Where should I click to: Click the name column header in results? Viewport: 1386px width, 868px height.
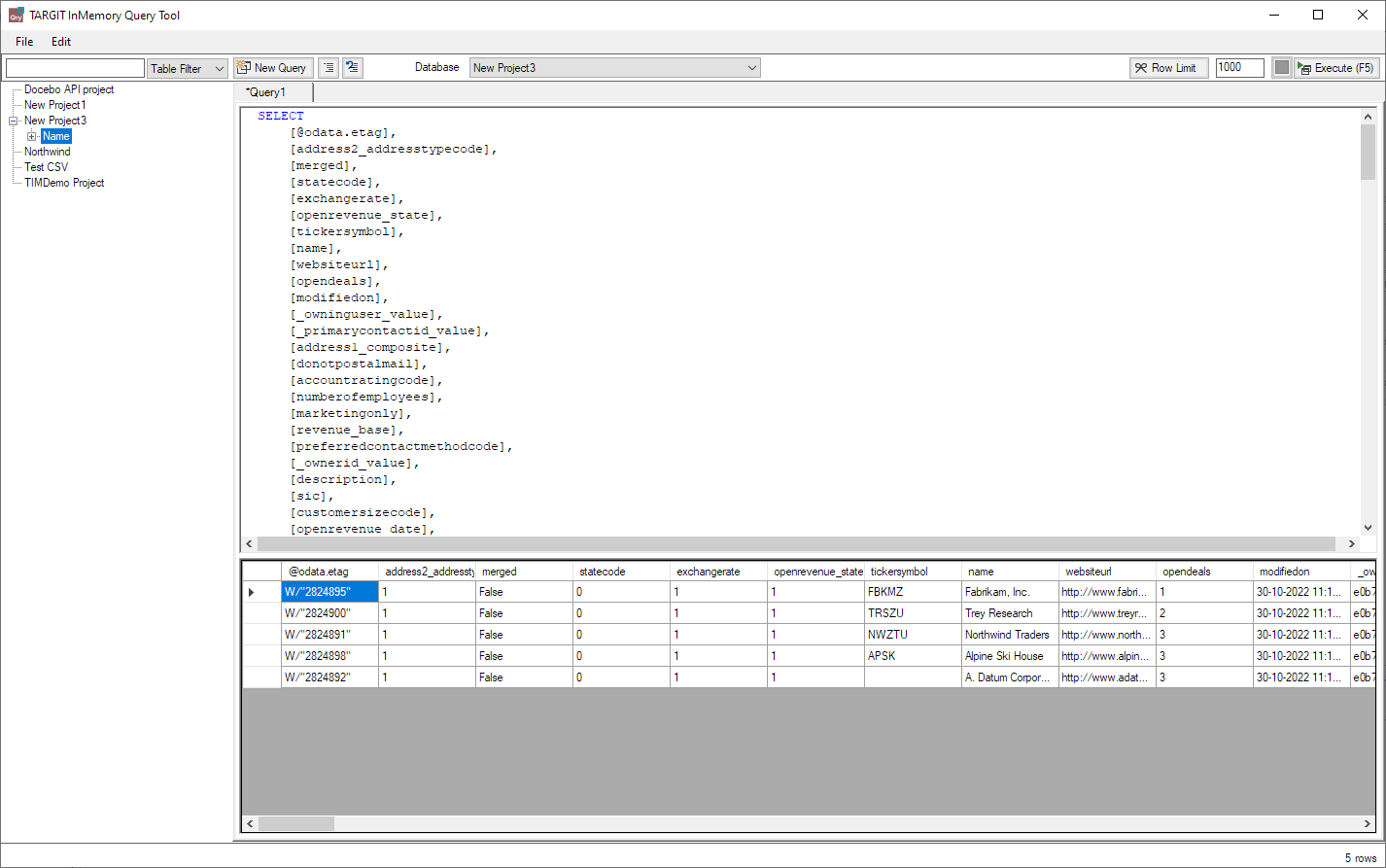(1010, 572)
